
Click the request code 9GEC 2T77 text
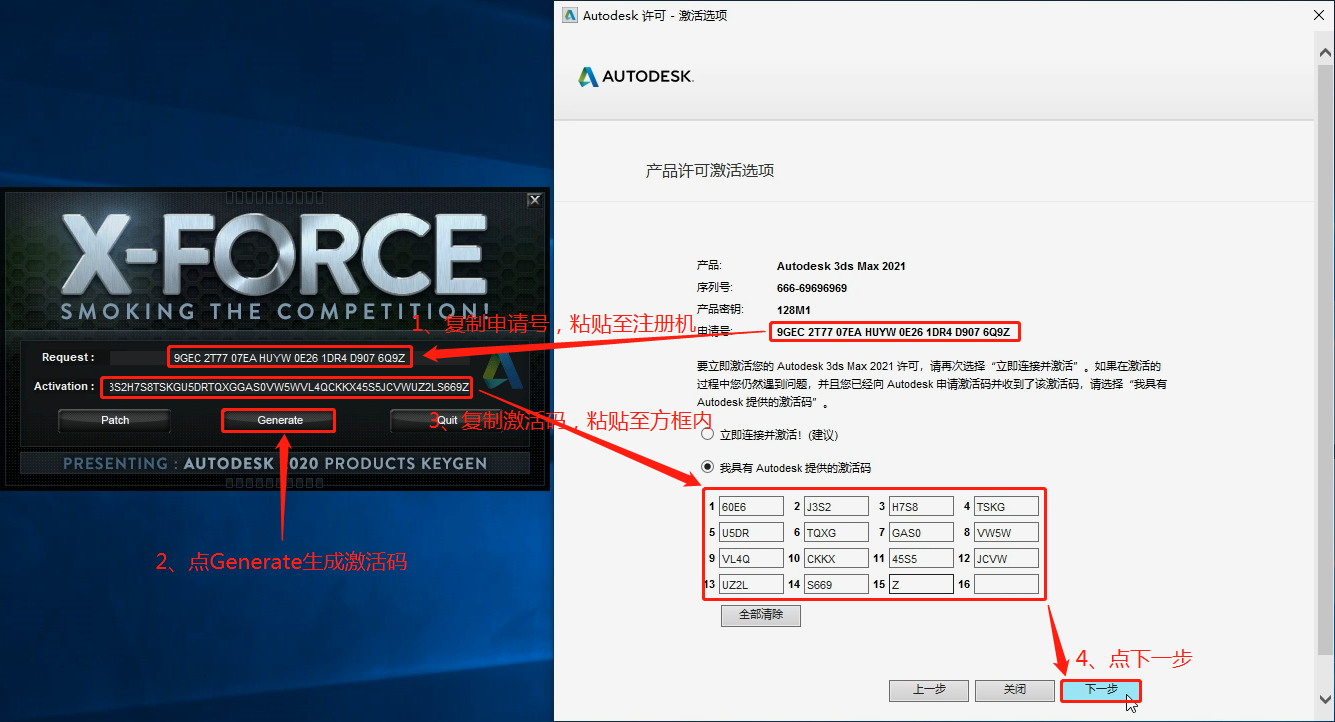tap(893, 331)
